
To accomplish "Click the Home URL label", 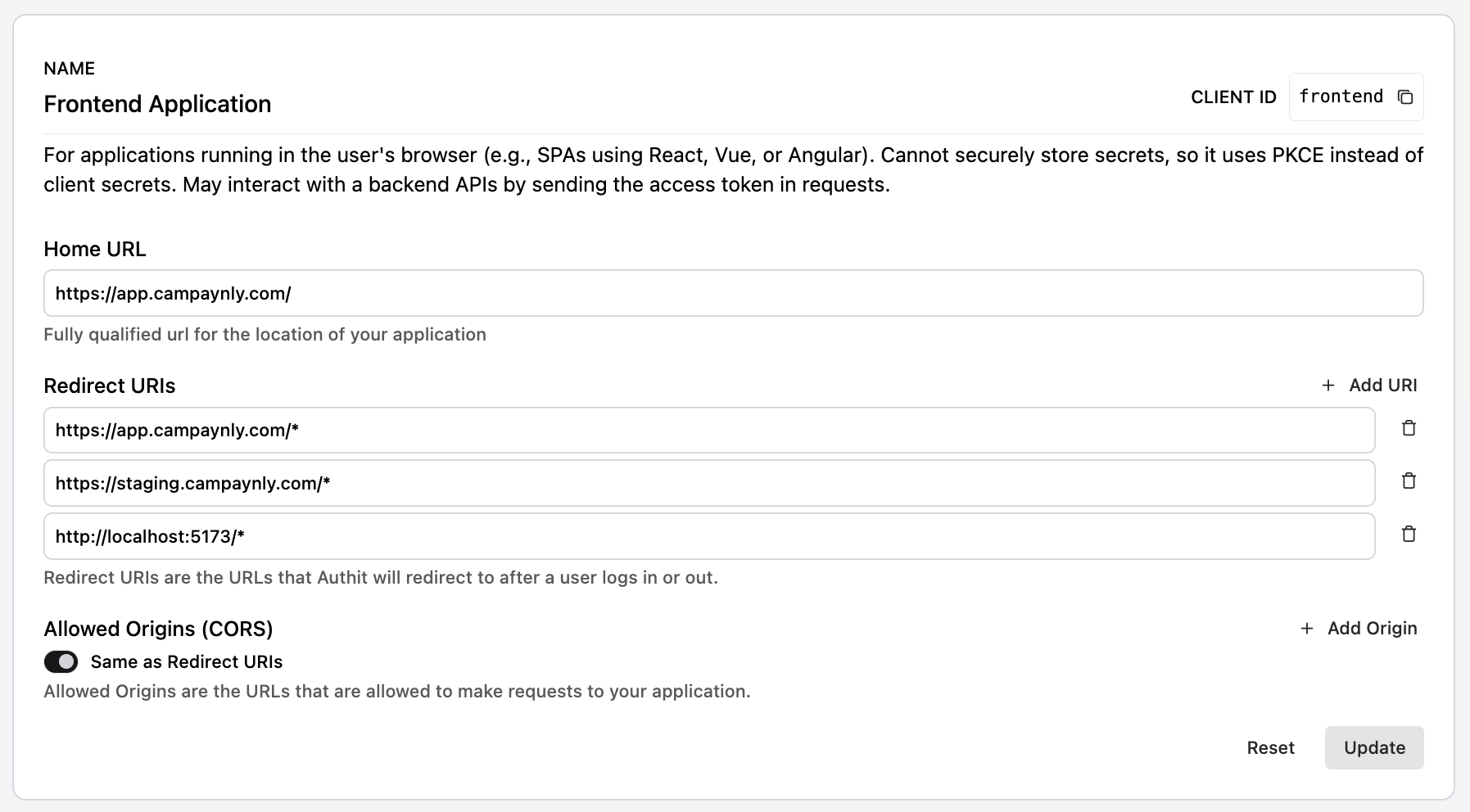I will pyautogui.click(x=95, y=250).
